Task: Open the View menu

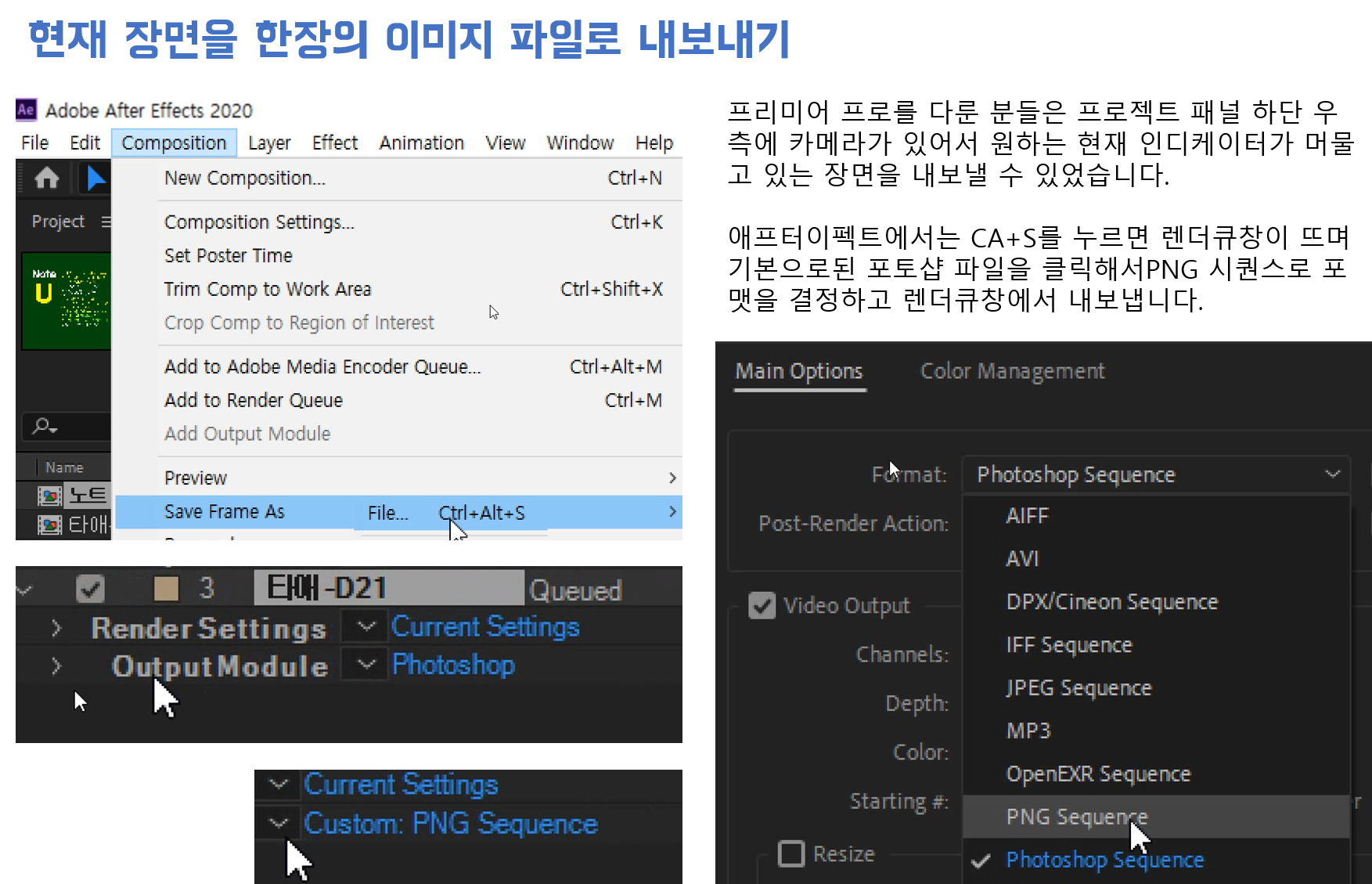Action: (x=505, y=143)
